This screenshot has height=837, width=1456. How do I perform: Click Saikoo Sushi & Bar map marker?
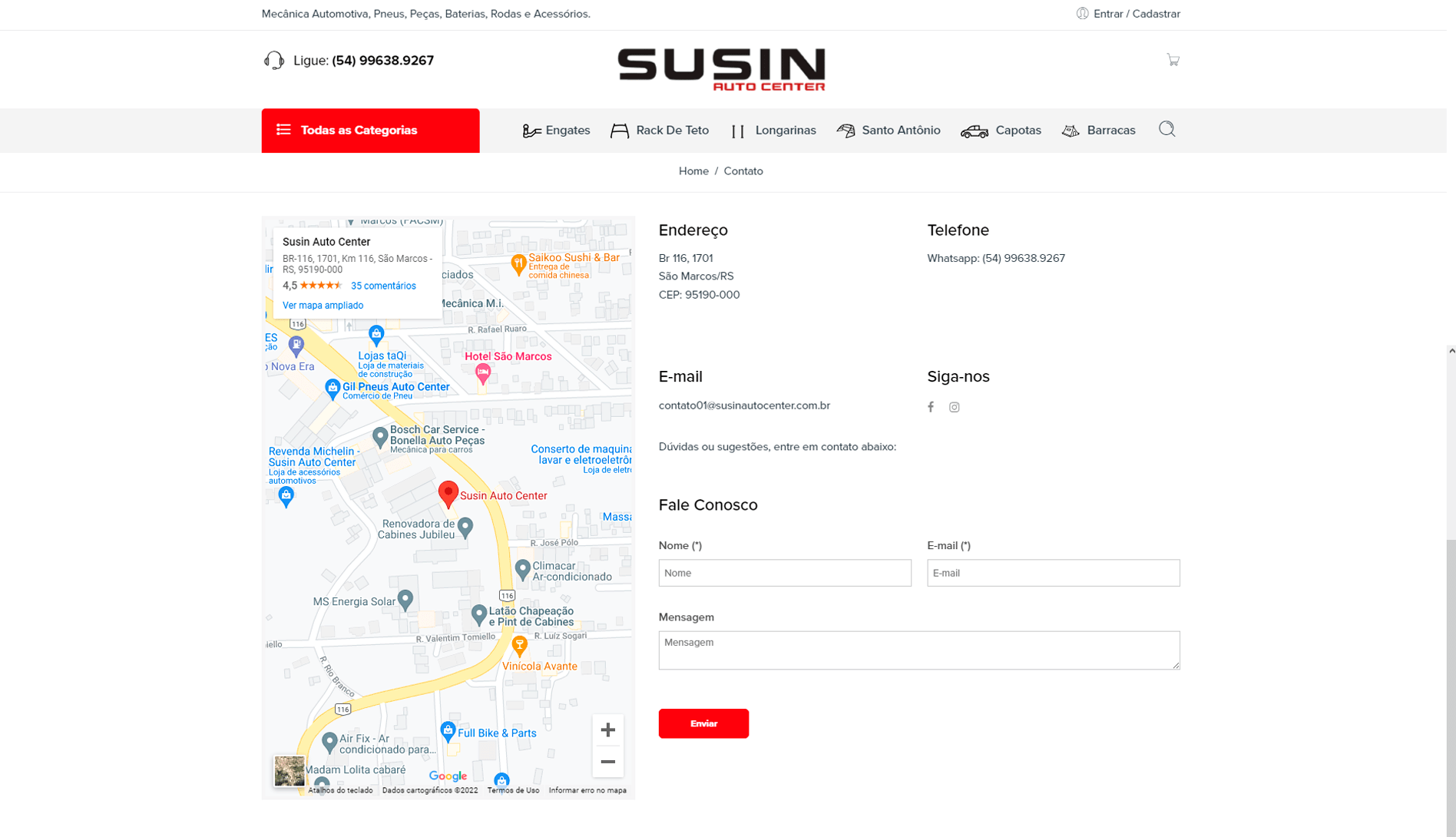tap(518, 265)
